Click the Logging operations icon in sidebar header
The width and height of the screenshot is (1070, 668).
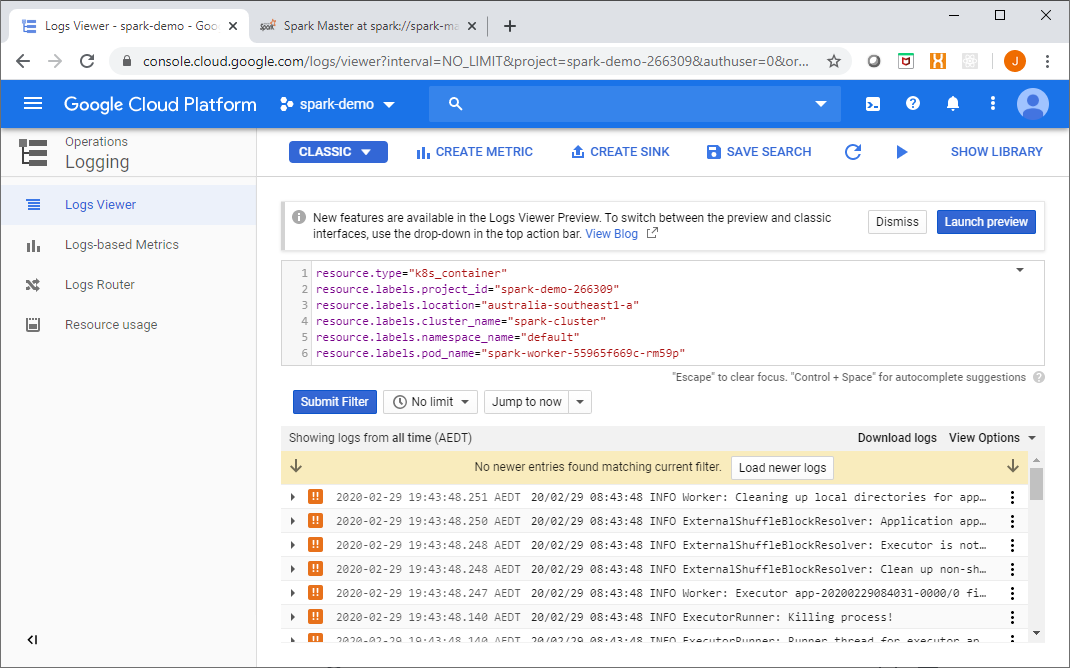[33, 152]
